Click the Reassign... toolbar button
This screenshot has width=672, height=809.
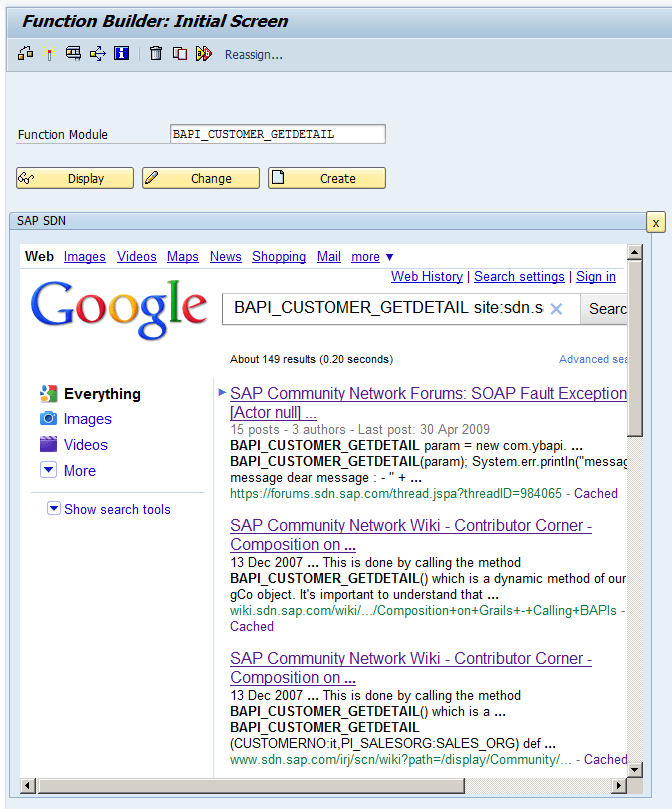253,55
